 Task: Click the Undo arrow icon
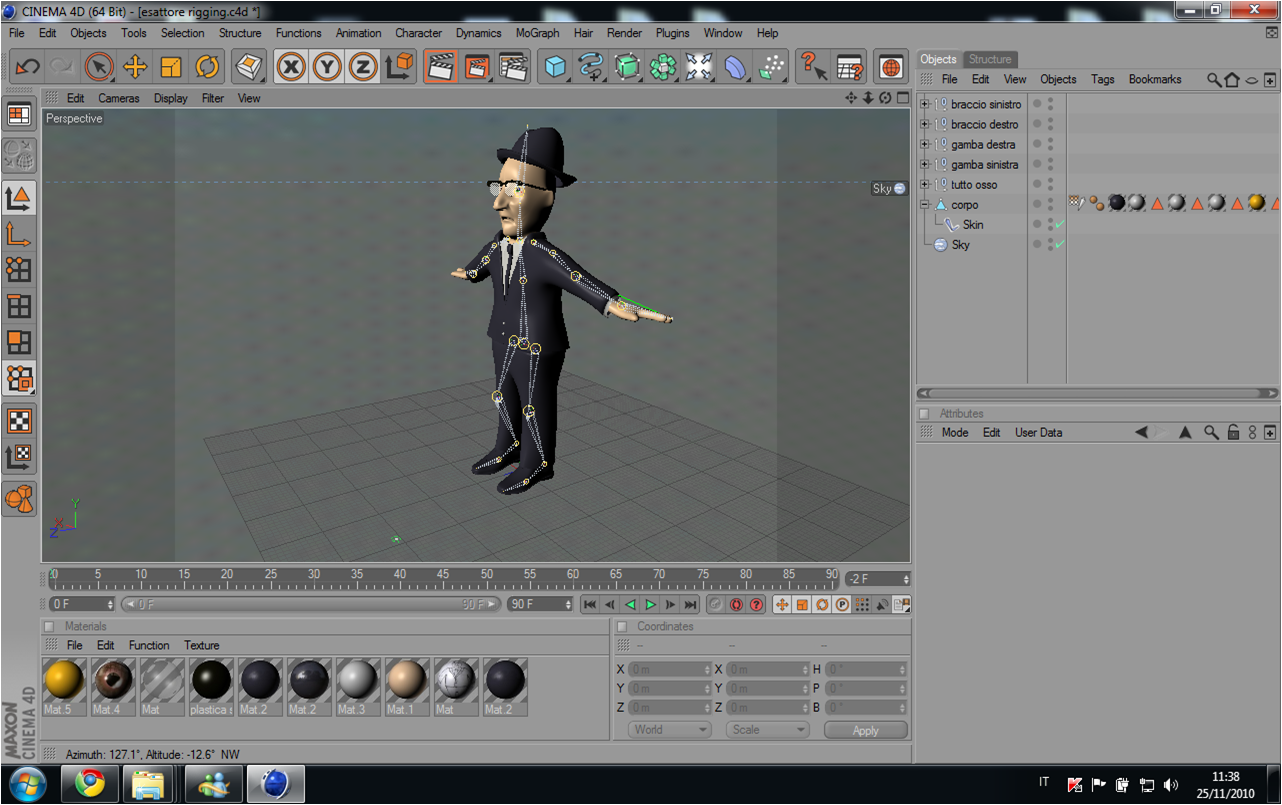(x=28, y=67)
